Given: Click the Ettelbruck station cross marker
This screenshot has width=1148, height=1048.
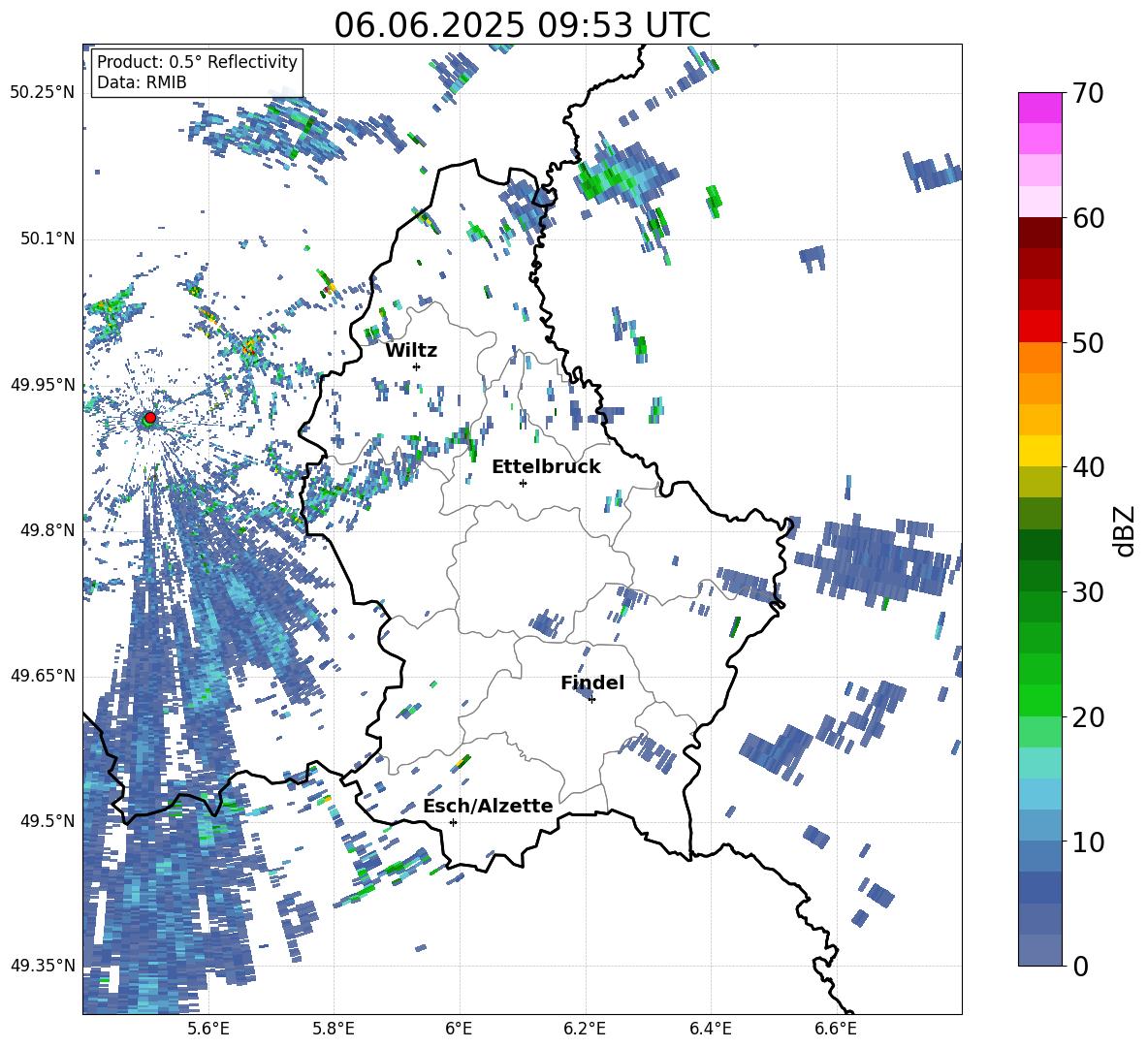Looking at the screenshot, I should point(523,483).
